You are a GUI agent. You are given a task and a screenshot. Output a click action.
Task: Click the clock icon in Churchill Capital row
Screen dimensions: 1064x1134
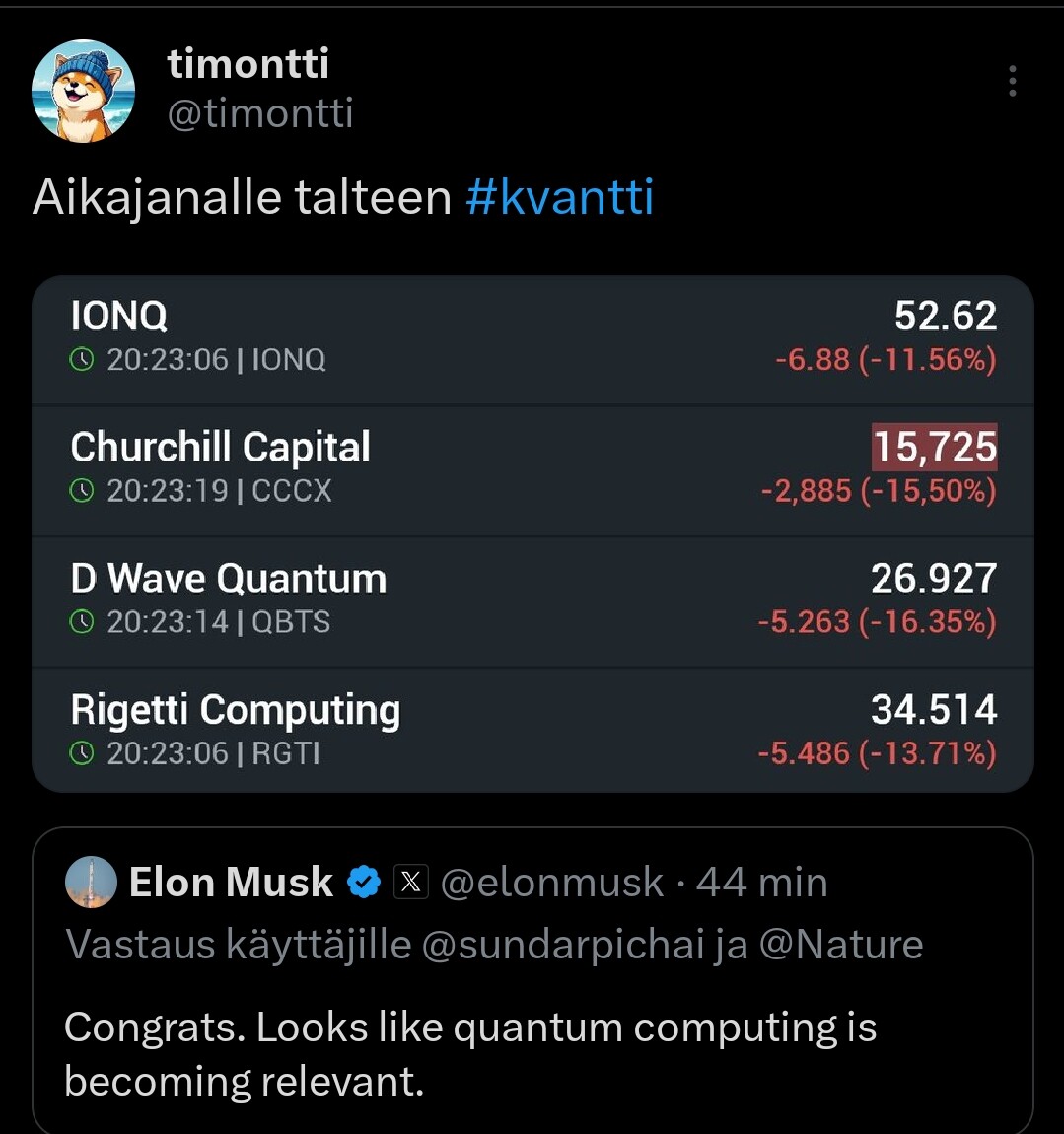point(82,491)
